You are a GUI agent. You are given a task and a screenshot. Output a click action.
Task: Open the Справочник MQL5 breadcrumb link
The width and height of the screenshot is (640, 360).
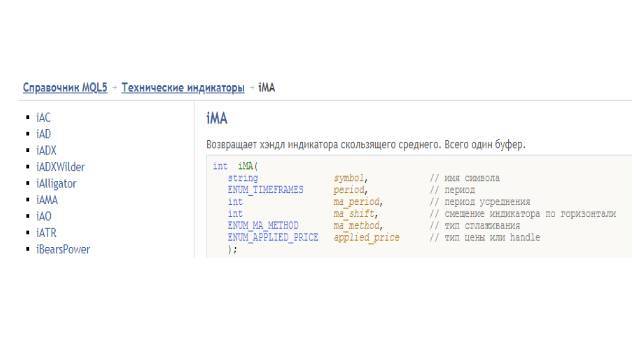click(x=65, y=88)
